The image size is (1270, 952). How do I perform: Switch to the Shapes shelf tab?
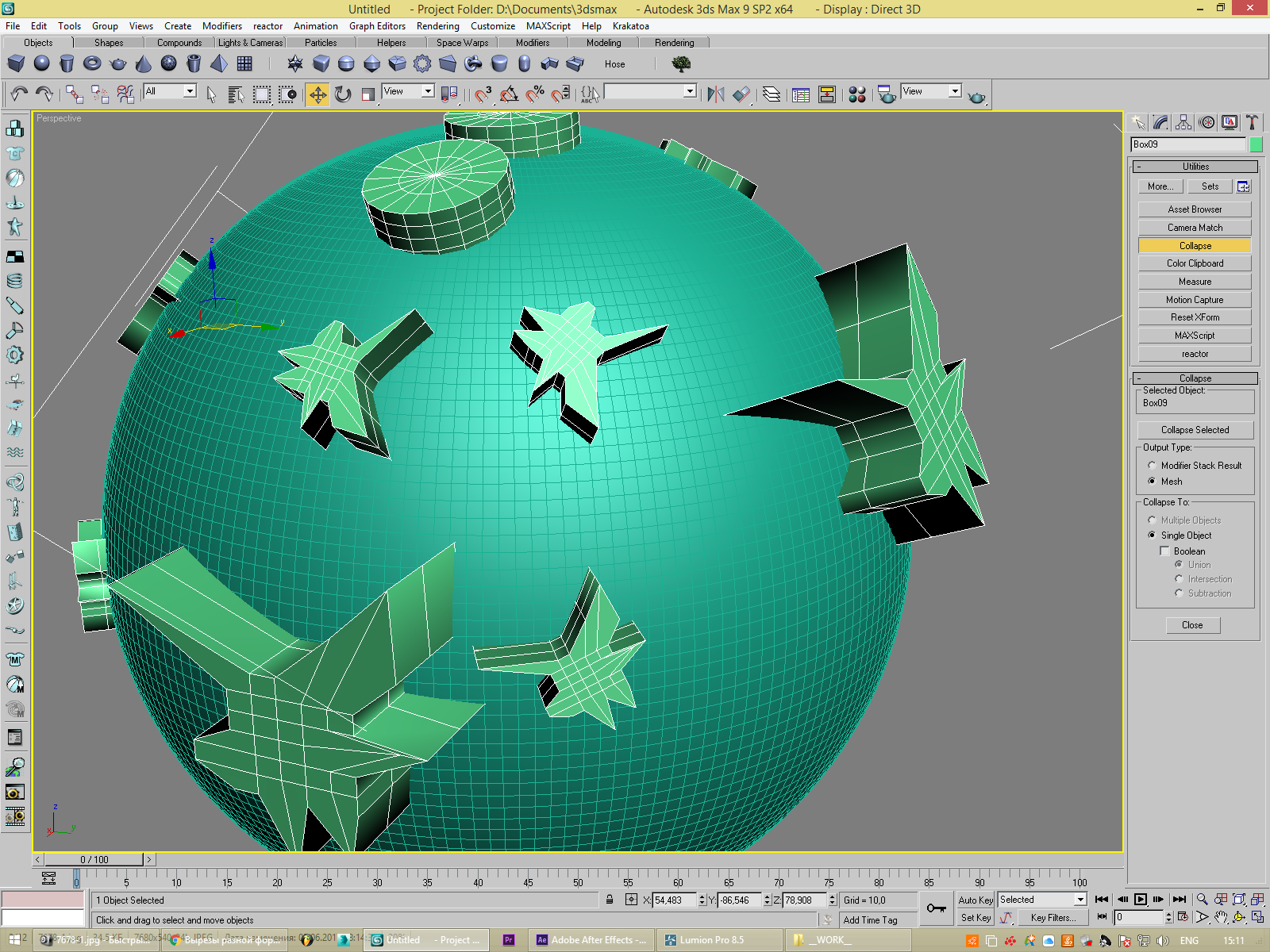109,43
